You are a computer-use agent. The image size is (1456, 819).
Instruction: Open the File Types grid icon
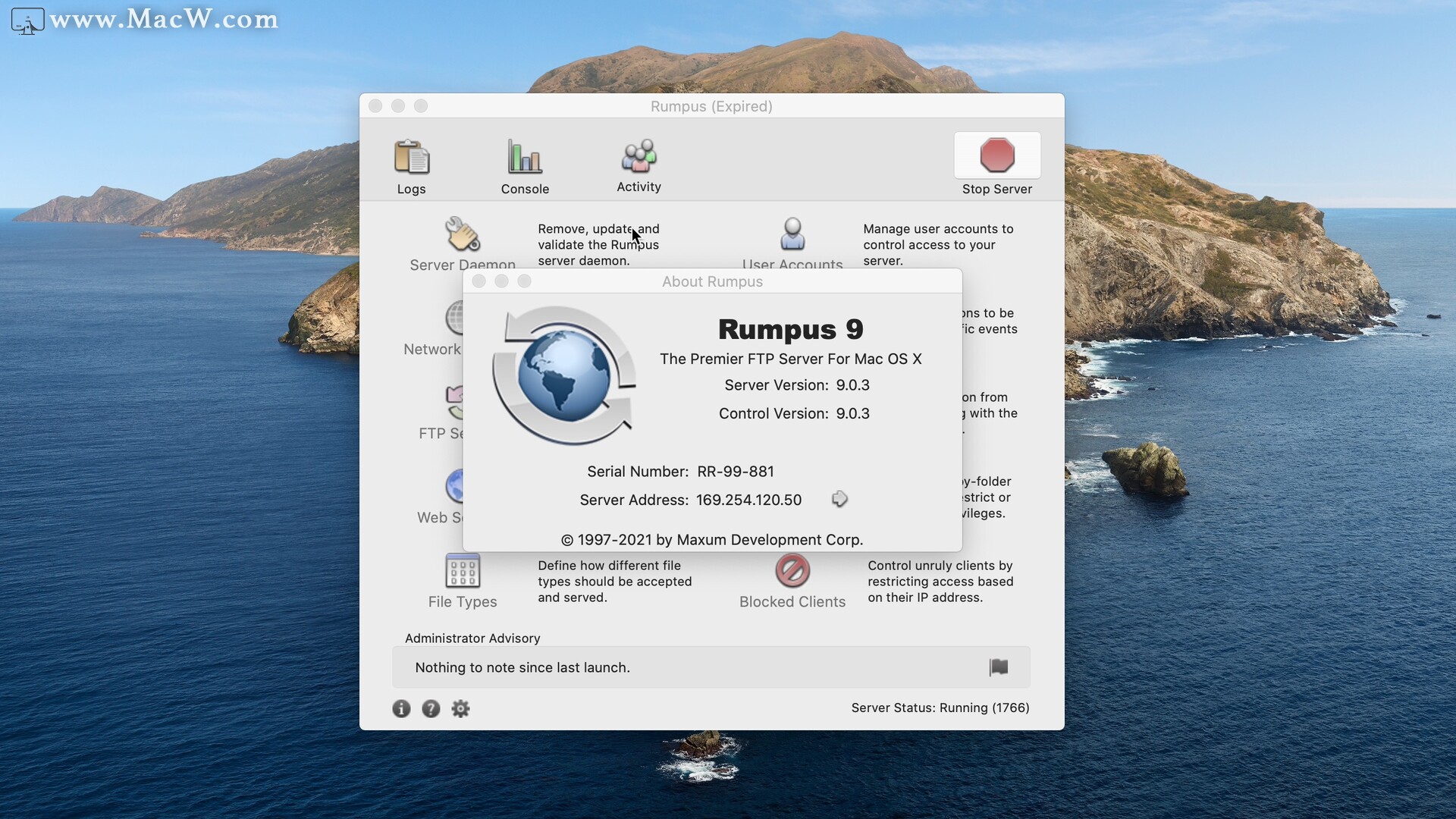pyautogui.click(x=463, y=570)
